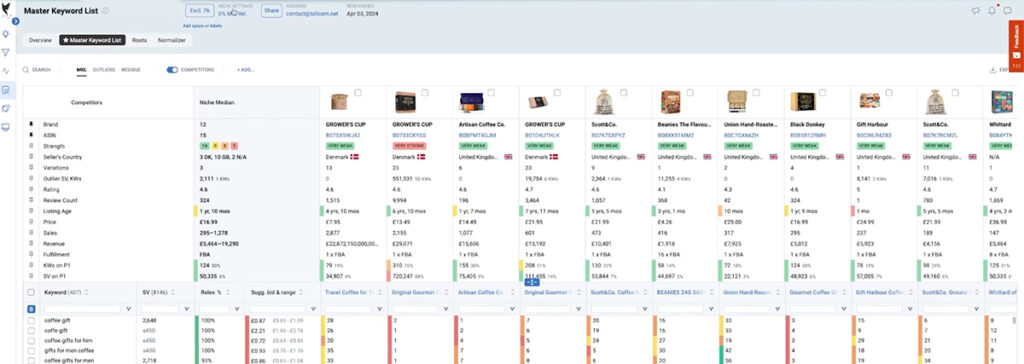Pin the Review Count row

(31, 200)
